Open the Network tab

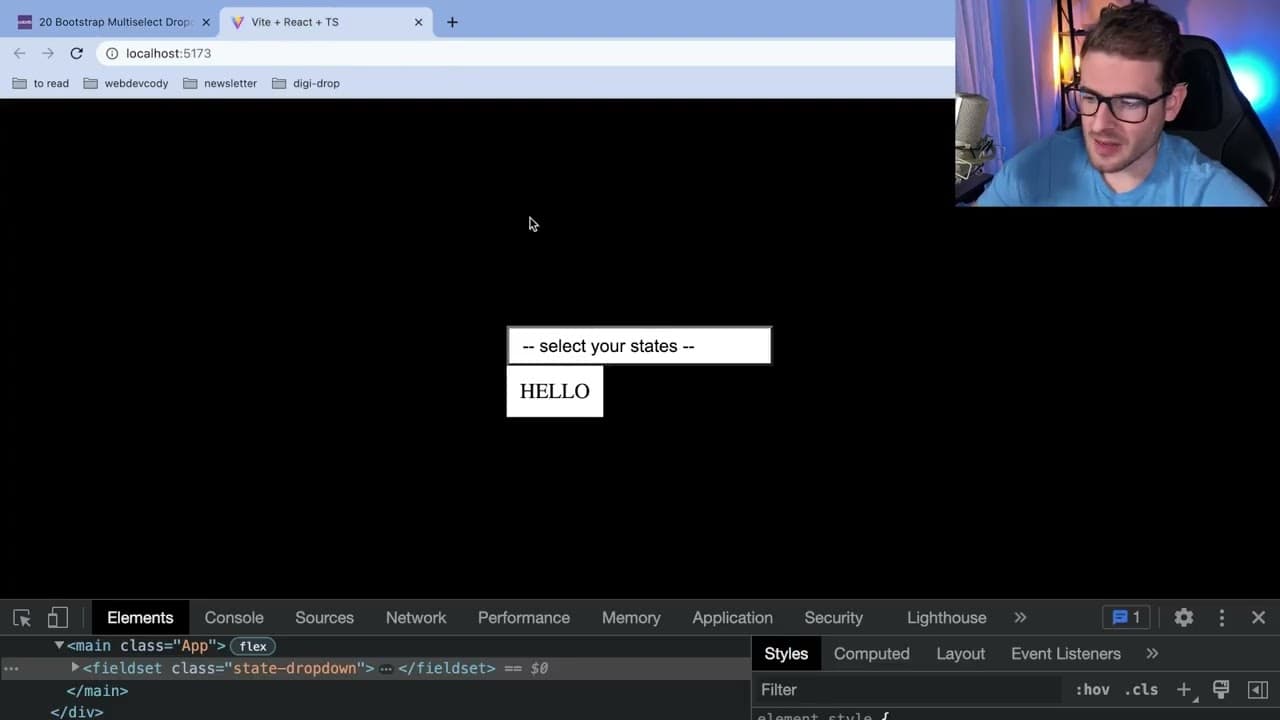click(x=416, y=618)
